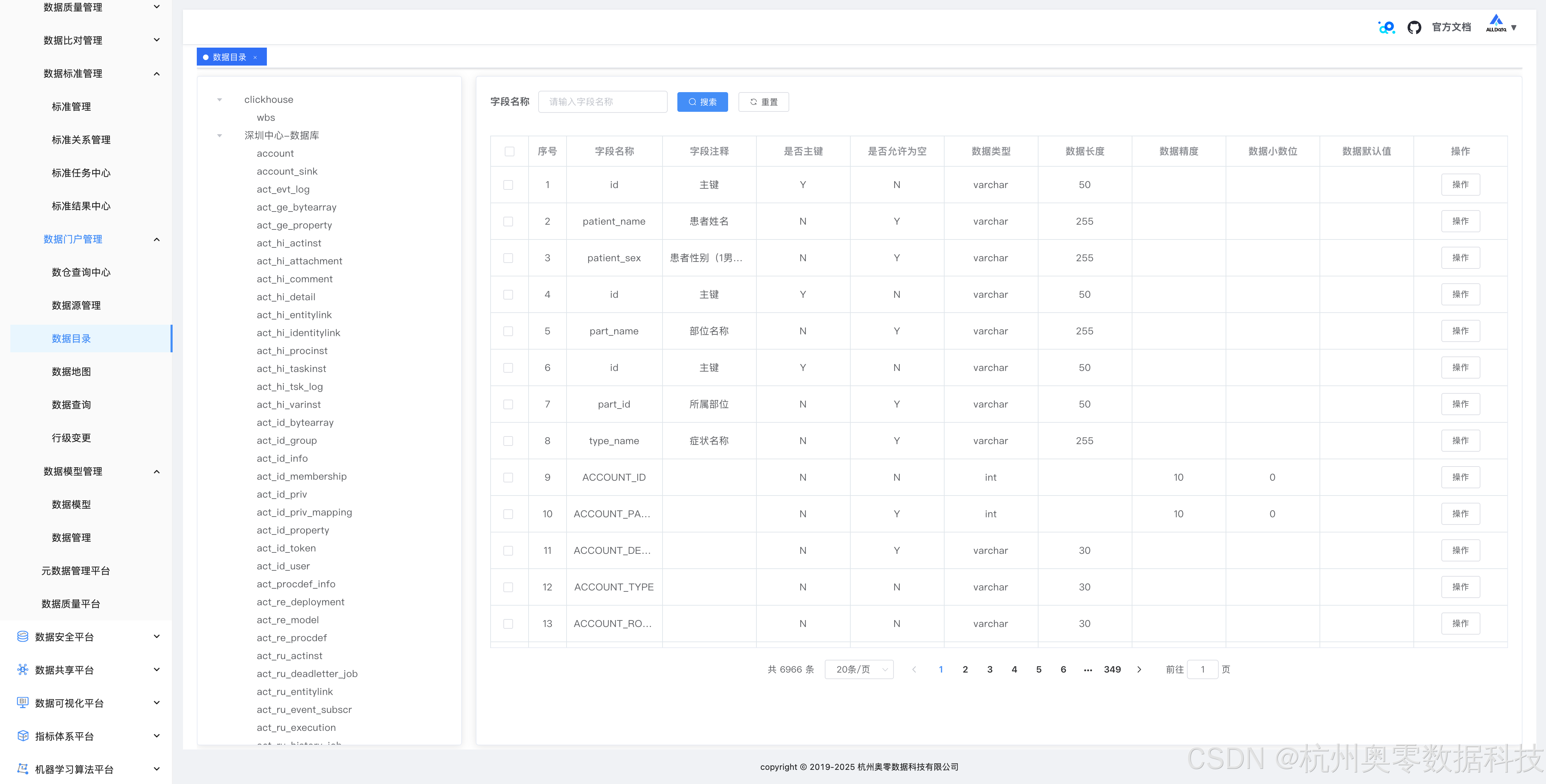The height and width of the screenshot is (784, 1546).
Task: Expand the 数据共享平台 menu
Action: 157,669
